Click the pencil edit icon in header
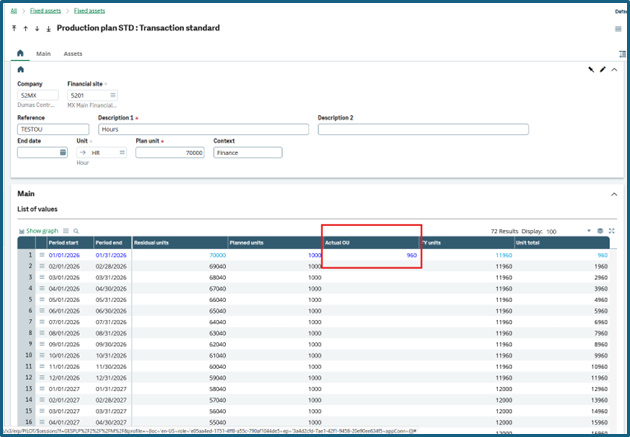Image resolution: width=630 pixels, height=437 pixels. click(602, 69)
